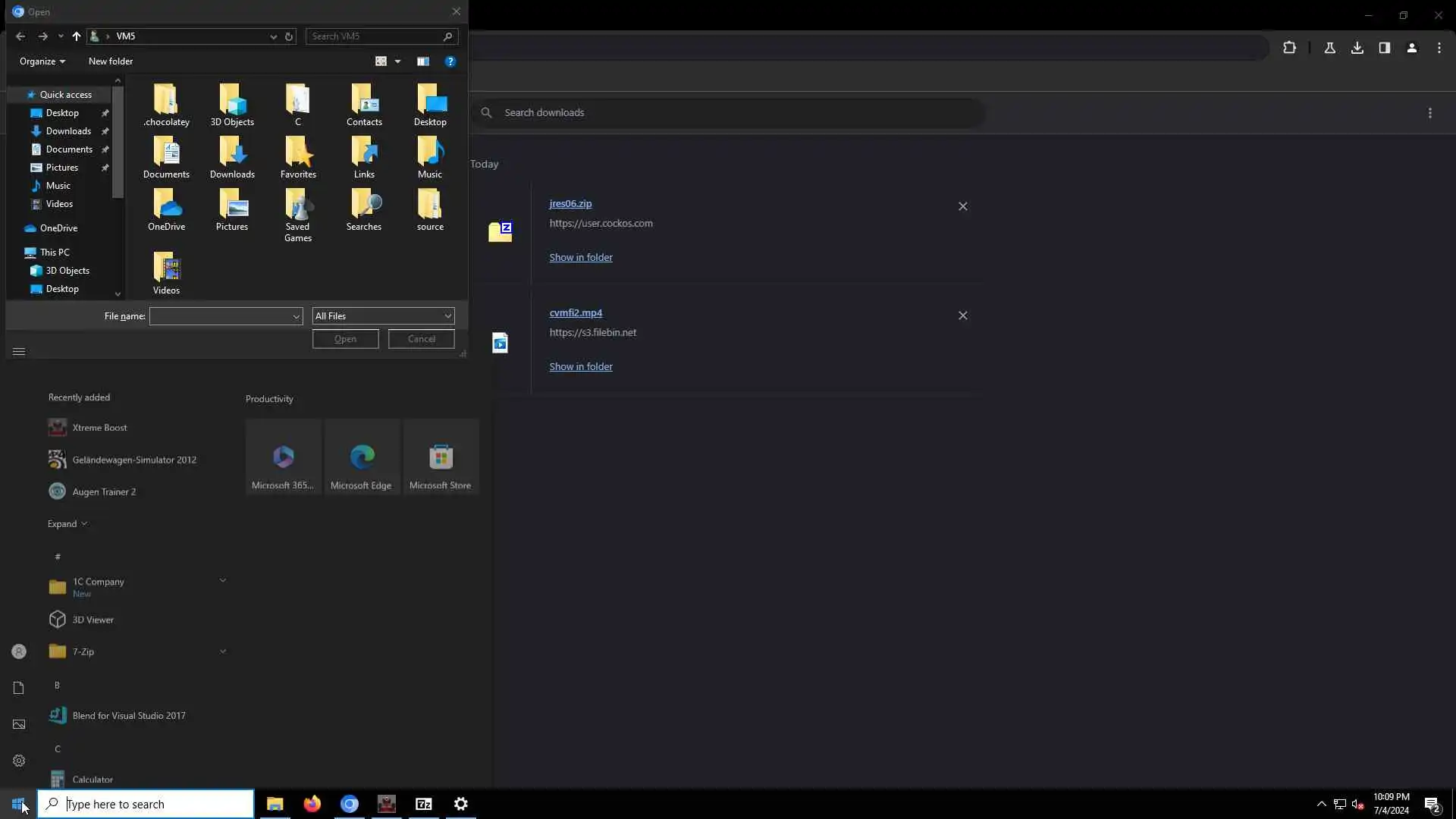Open the Chrome extensions puzzle icon
1456x819 pixels.
1289,48
